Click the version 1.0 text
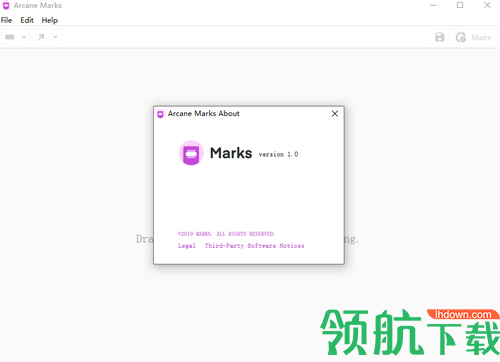 click(278, 154)
